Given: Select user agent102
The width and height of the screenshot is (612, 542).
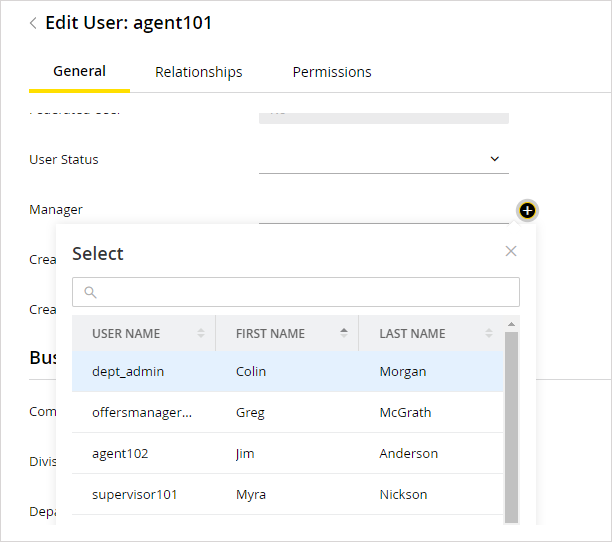Looking at the screenshot, I should pyautogui.click(x=288, y=453).
